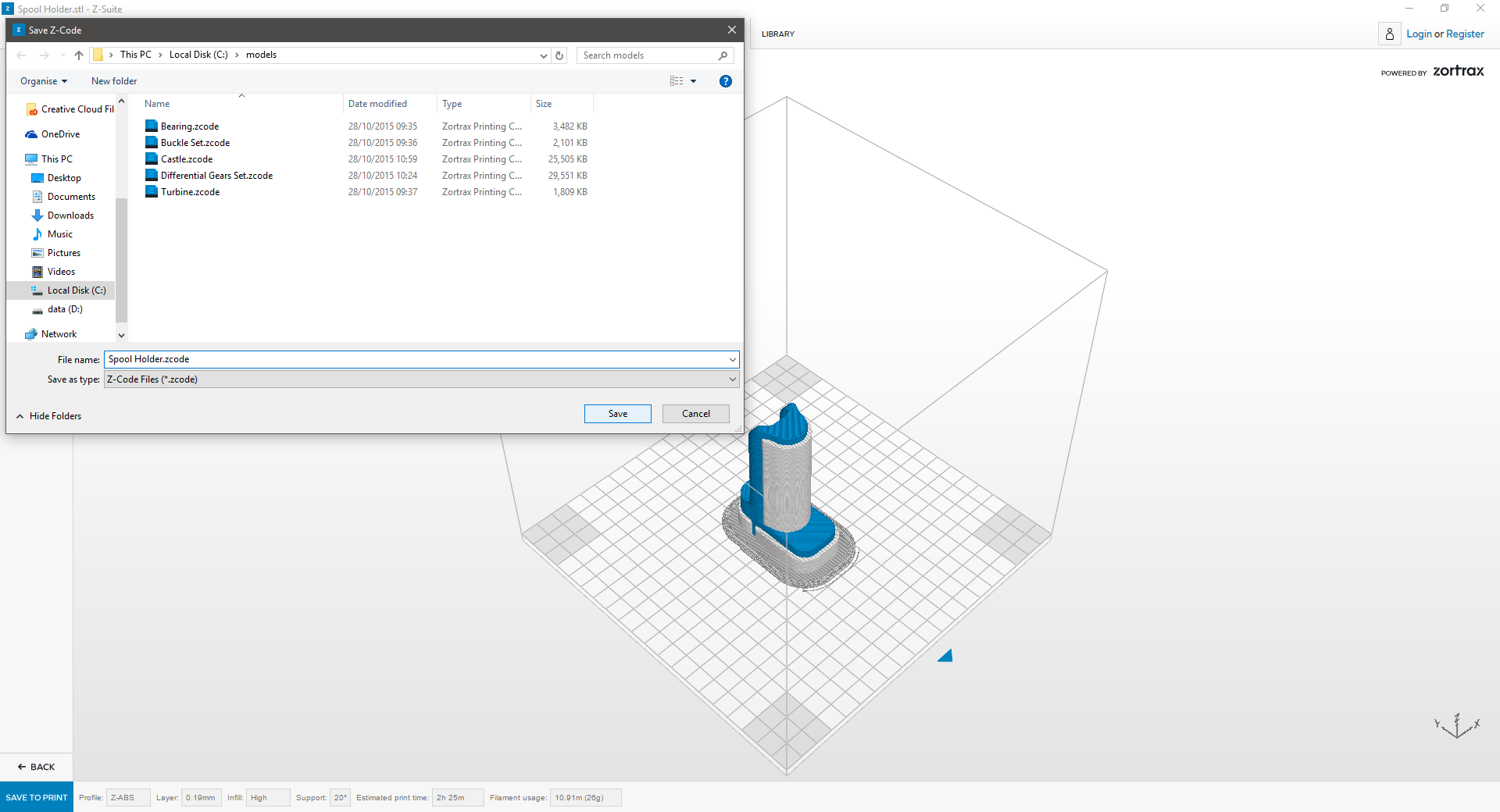Collapse folders with Hide Folders toggle

click(x=48, y=416)
